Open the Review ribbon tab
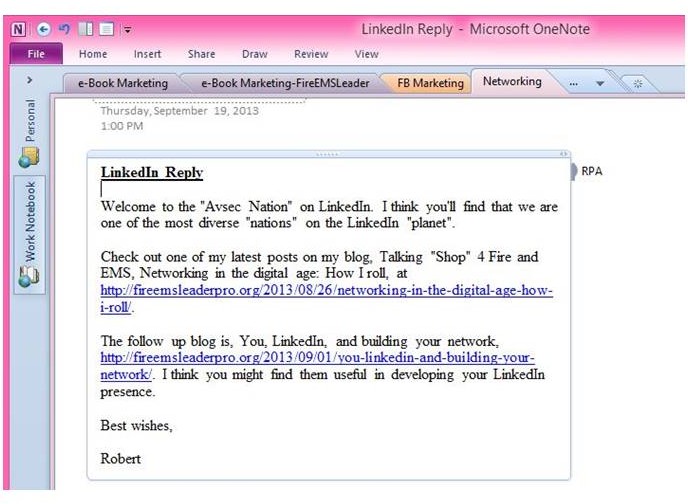The image size is (688, 504). point(311,54)
